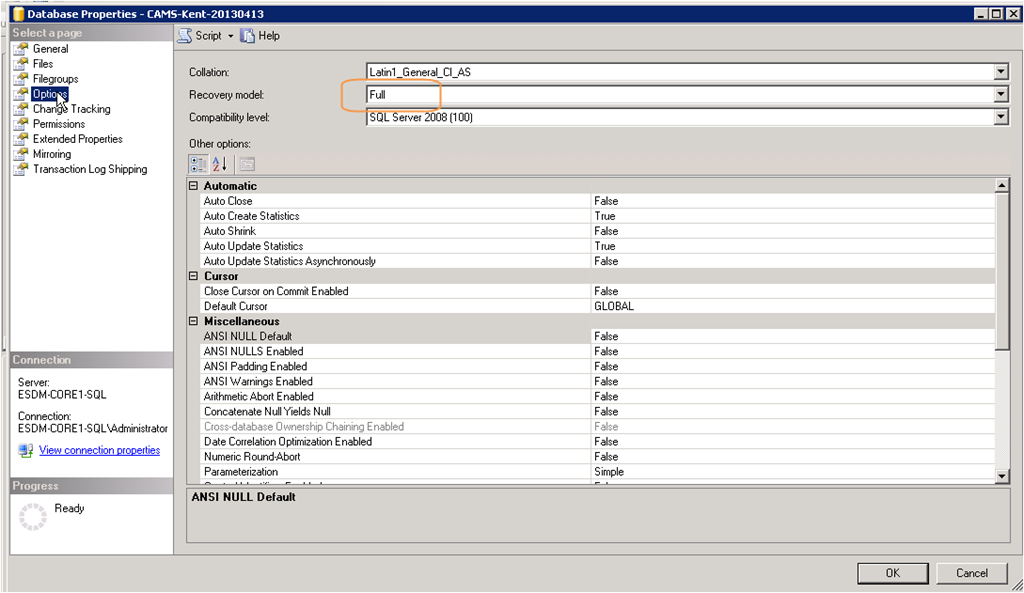Open the General page icon
This screenshot has width=1024, height=593.
click(x=20, y=49)
